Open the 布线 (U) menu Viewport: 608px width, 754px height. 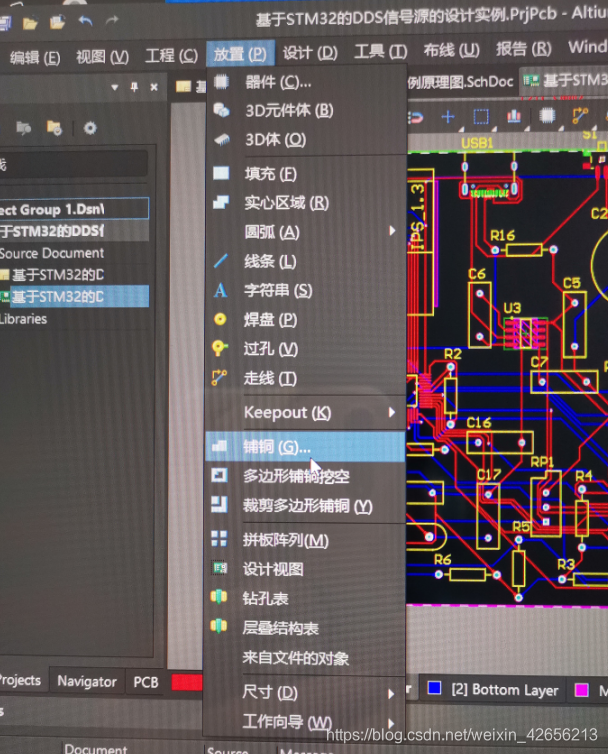(451, 50)
